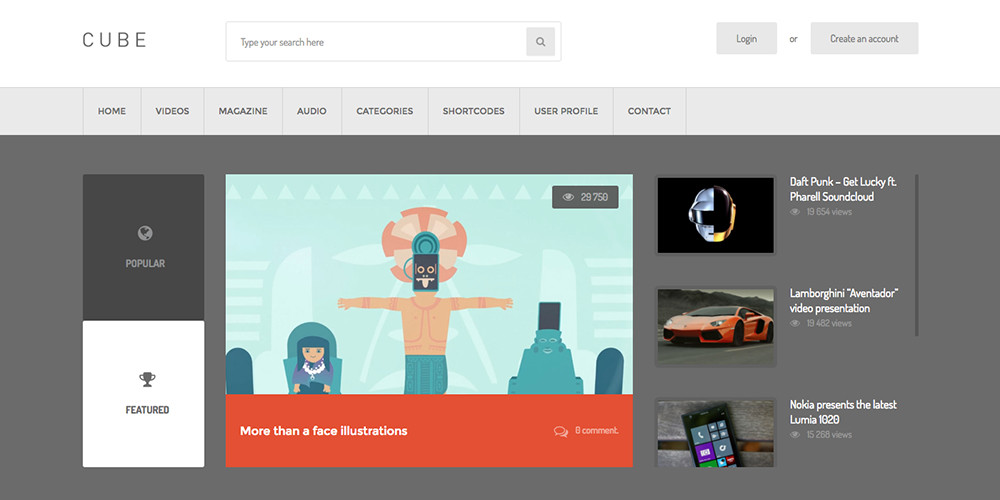This screenshot has height=500, width=1000.
Task: Open the More than a face illustrations title
Action: (x=323, y=431)
